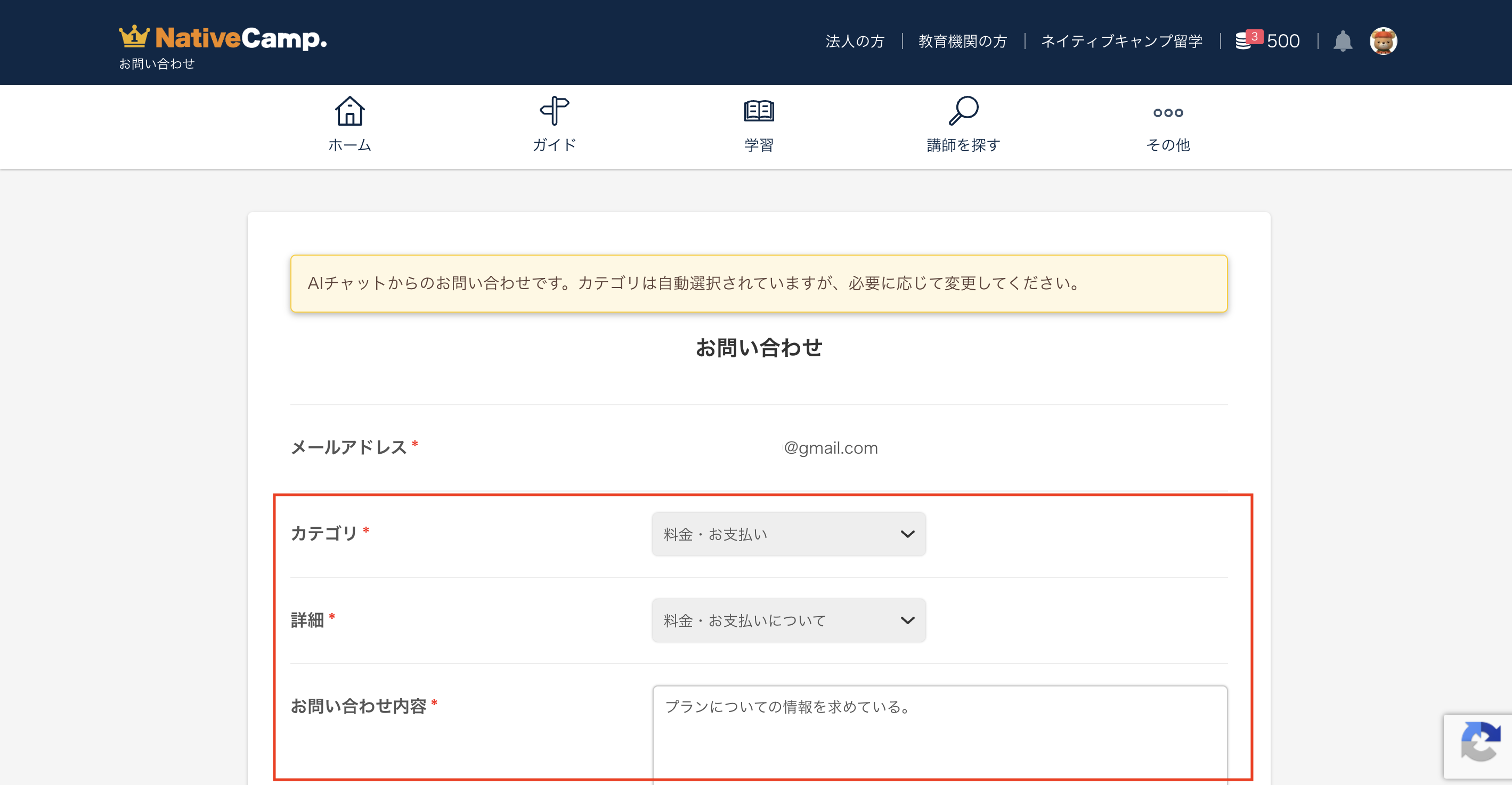
Task: Open the ネイティブキャンプ留学 link
Action: point(1121,41)
